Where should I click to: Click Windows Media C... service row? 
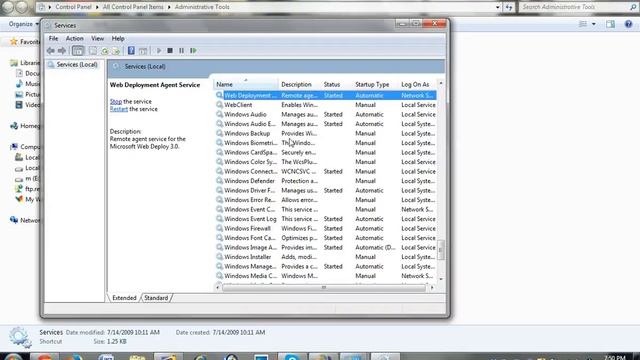click(x=325, y=276)
